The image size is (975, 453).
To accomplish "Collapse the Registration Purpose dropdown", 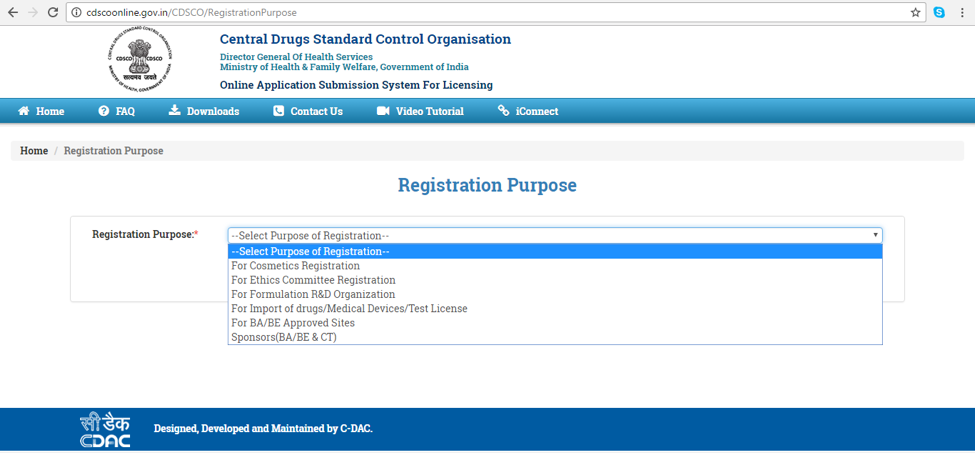I will point(555,235).
